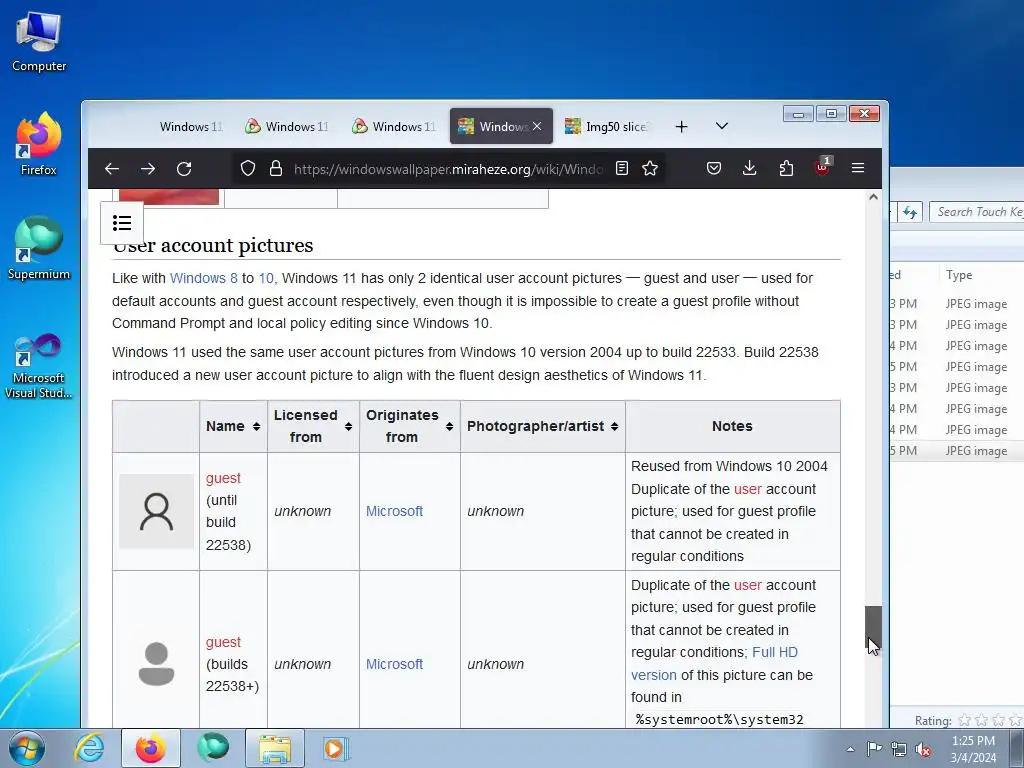The image size is (1024, 768).
Task: Click Action Center flag icon
Action: 874,749
